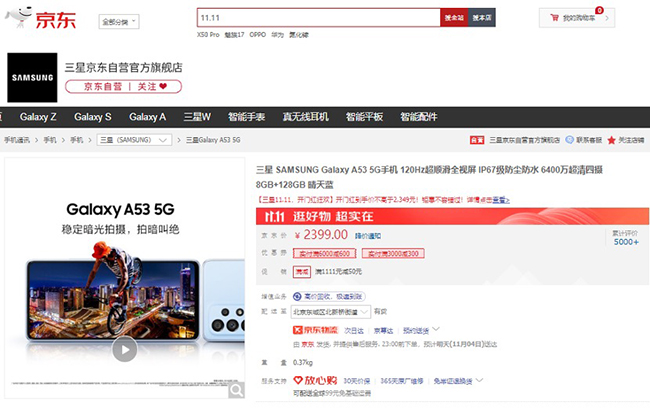Click the JD.com (京东) logo
Screen dimensions: 650x409
[40, 18]
